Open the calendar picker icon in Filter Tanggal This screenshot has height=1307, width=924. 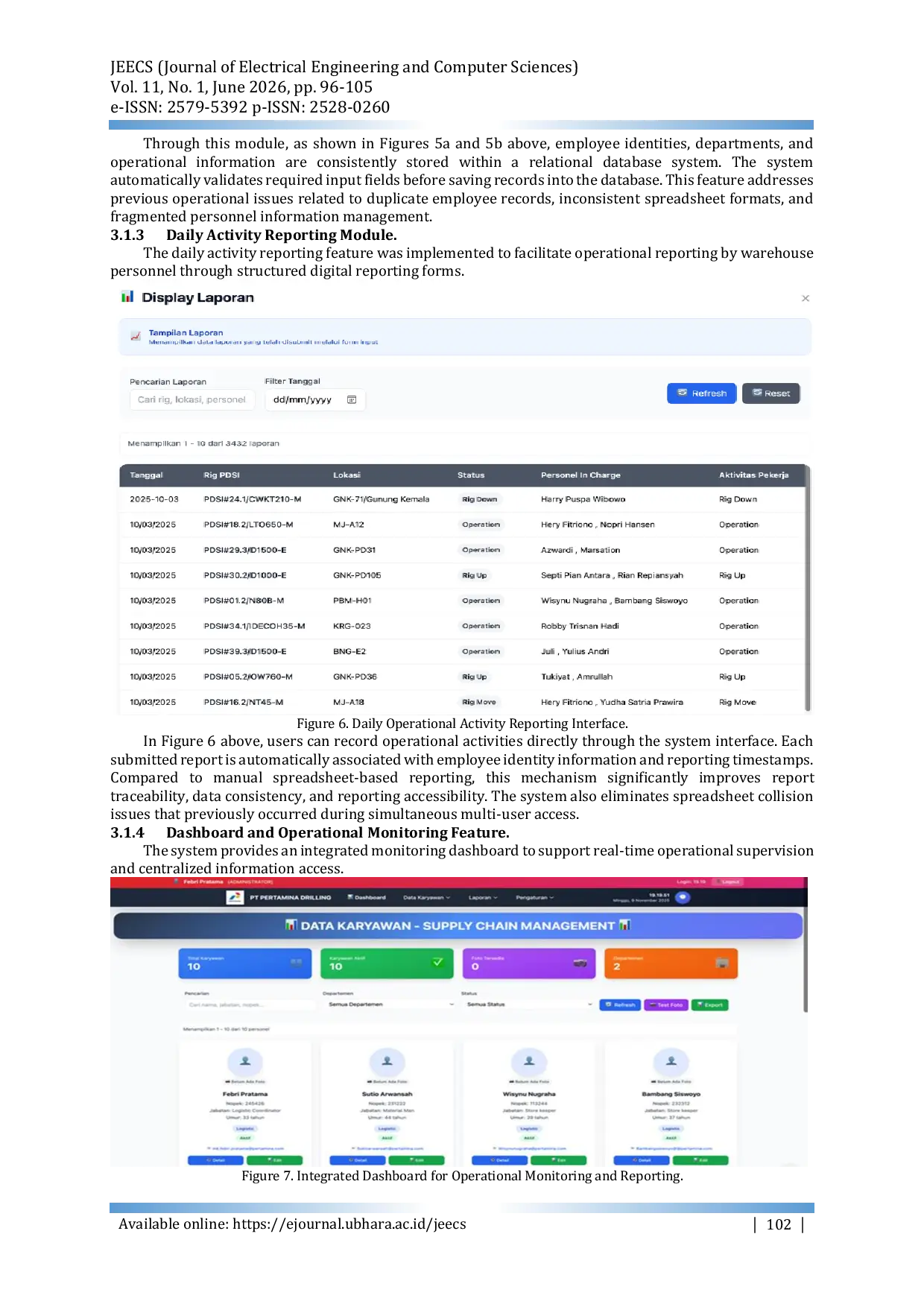click(x=352, y=399)
